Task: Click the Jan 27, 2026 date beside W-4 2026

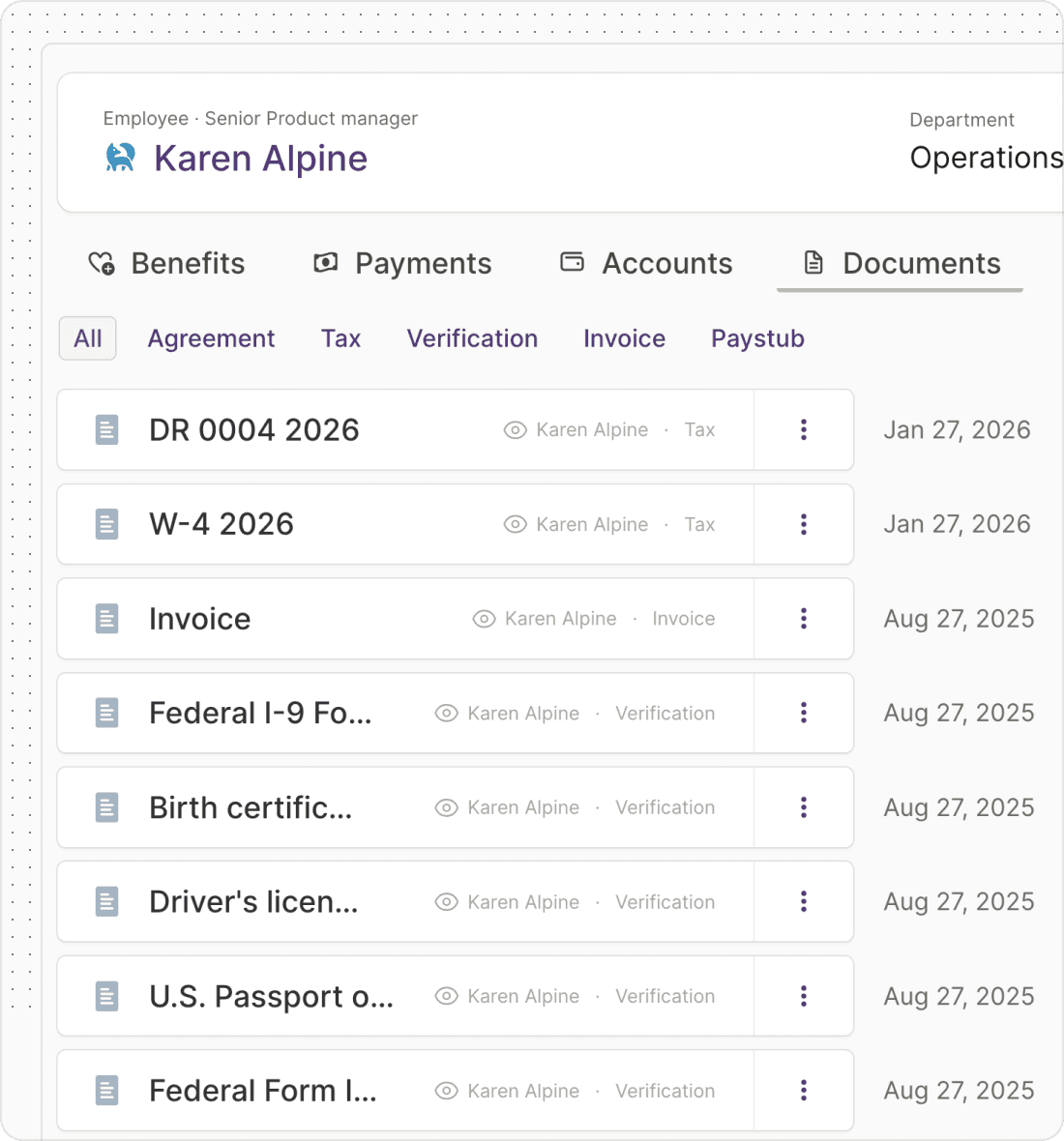Action: pos(957,525)
